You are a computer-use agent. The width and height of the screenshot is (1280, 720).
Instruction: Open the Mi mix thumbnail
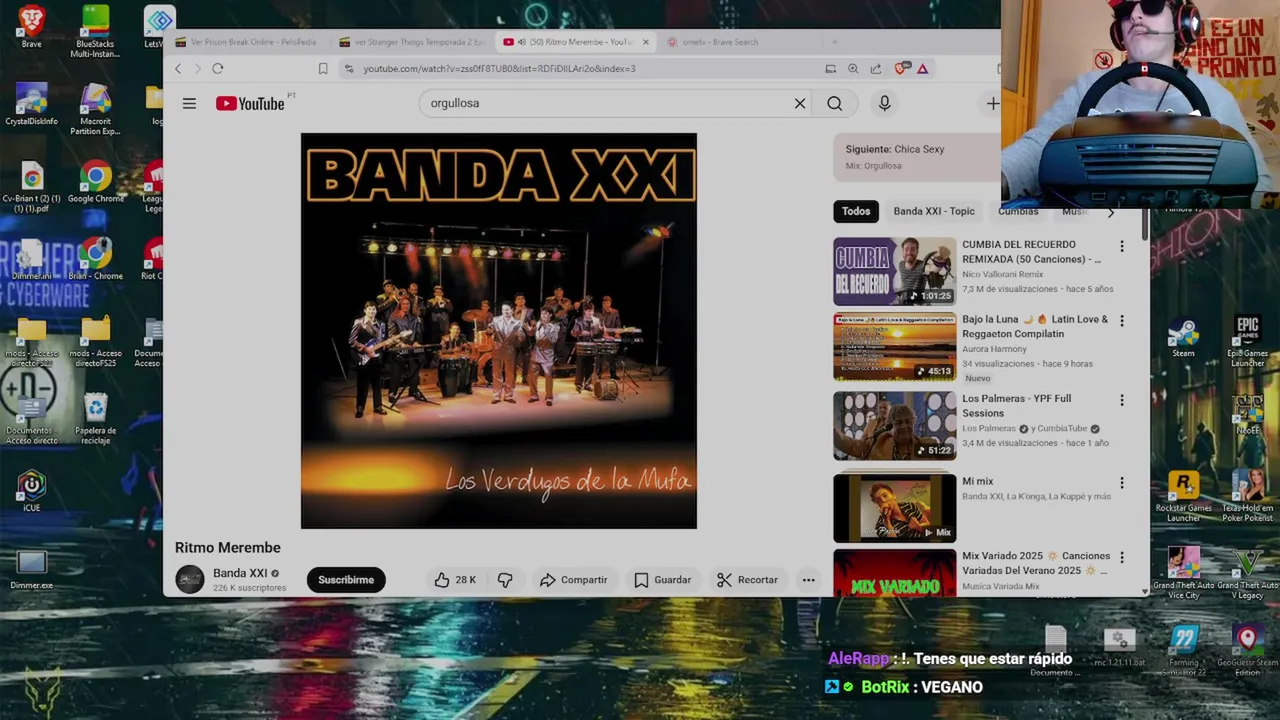coord(895,508)
